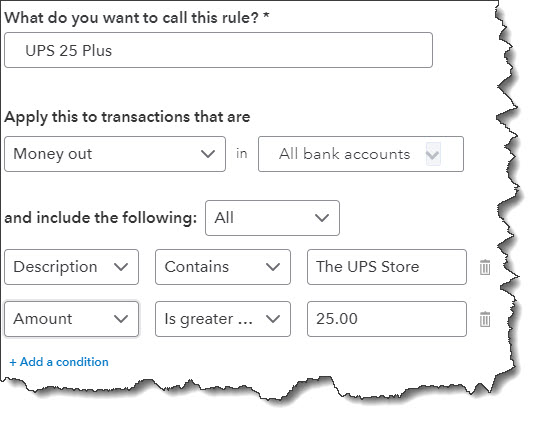Open the include All conditions dropdown
542x422 pixels.
point(272,218)
